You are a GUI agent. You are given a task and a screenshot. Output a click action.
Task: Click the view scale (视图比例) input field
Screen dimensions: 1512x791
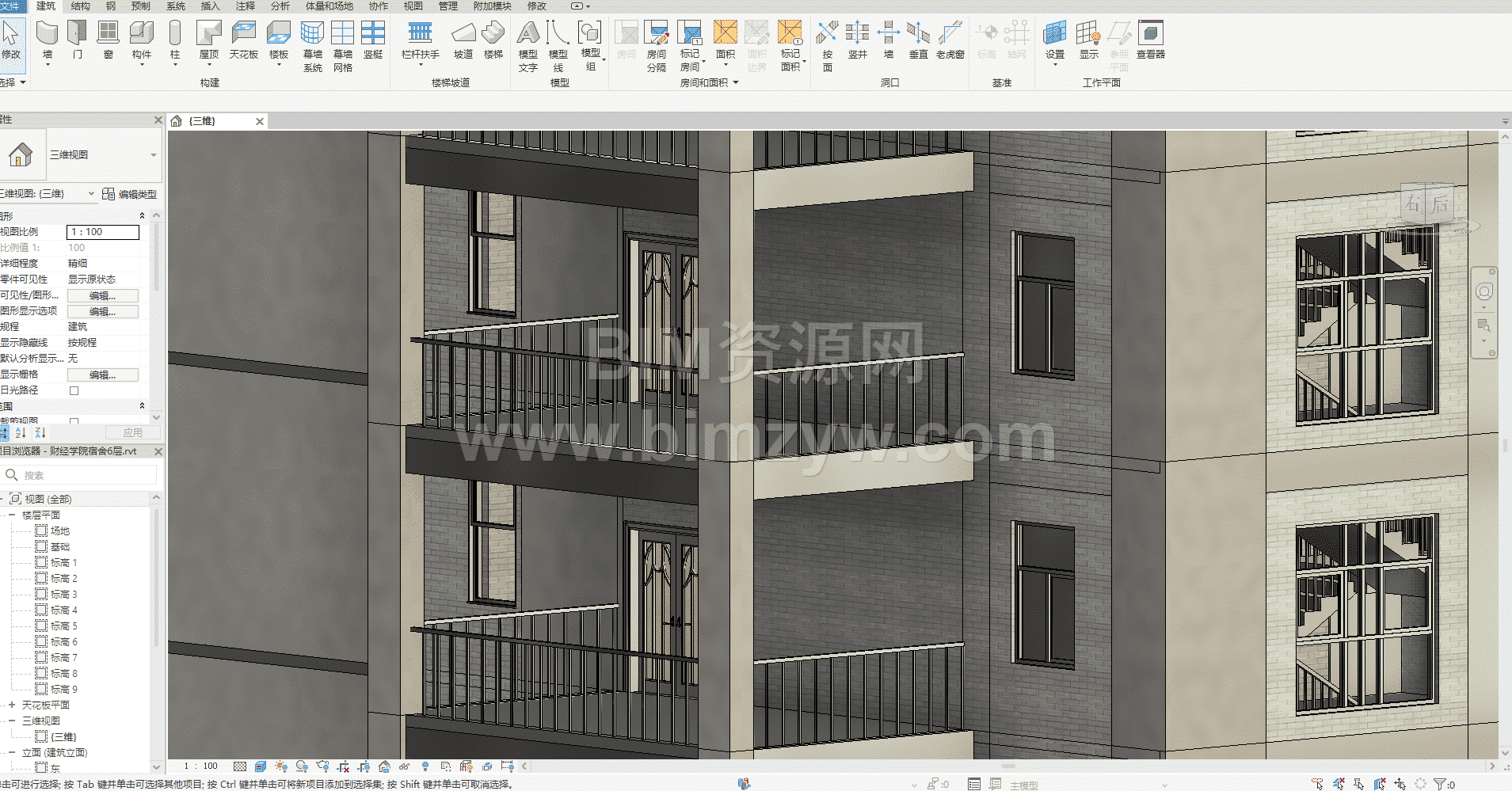point(103,232)
